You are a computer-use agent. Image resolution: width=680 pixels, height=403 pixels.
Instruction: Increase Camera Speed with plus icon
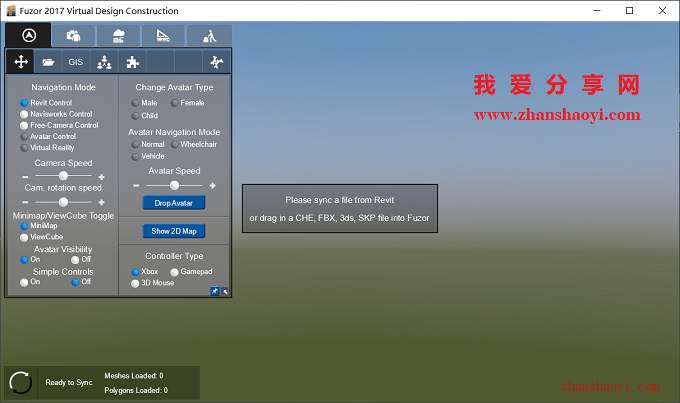click(x=101, y=177)
